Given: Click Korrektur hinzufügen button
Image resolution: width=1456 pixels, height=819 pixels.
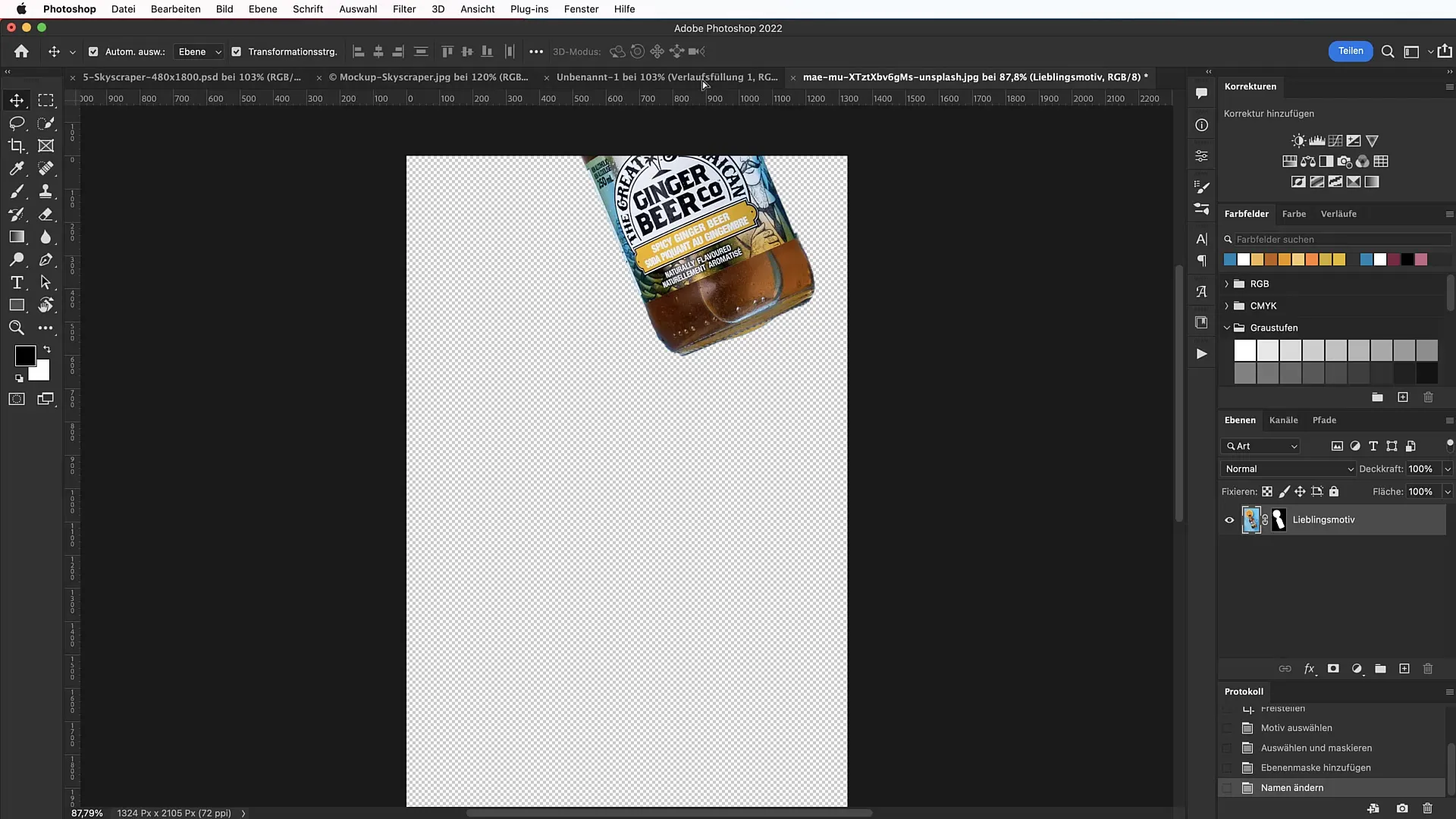Looking at the screenshot, I should (x=1268, y=113).
